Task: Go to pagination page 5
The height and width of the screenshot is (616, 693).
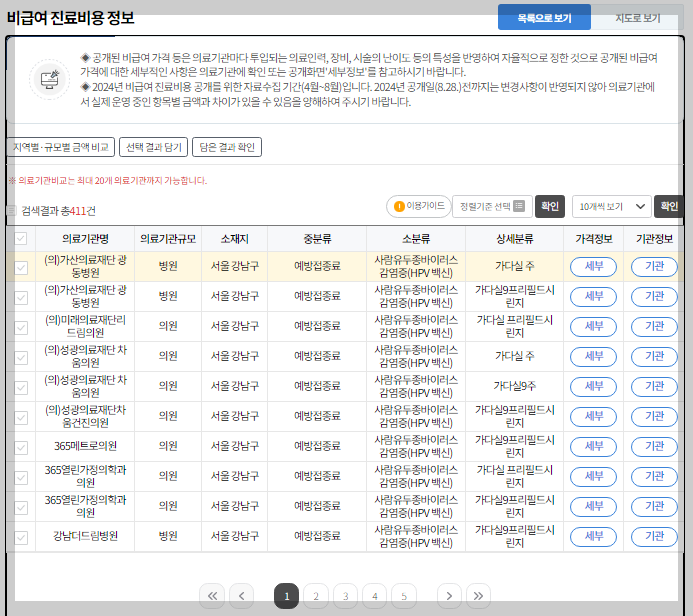Action: [404, 596]
